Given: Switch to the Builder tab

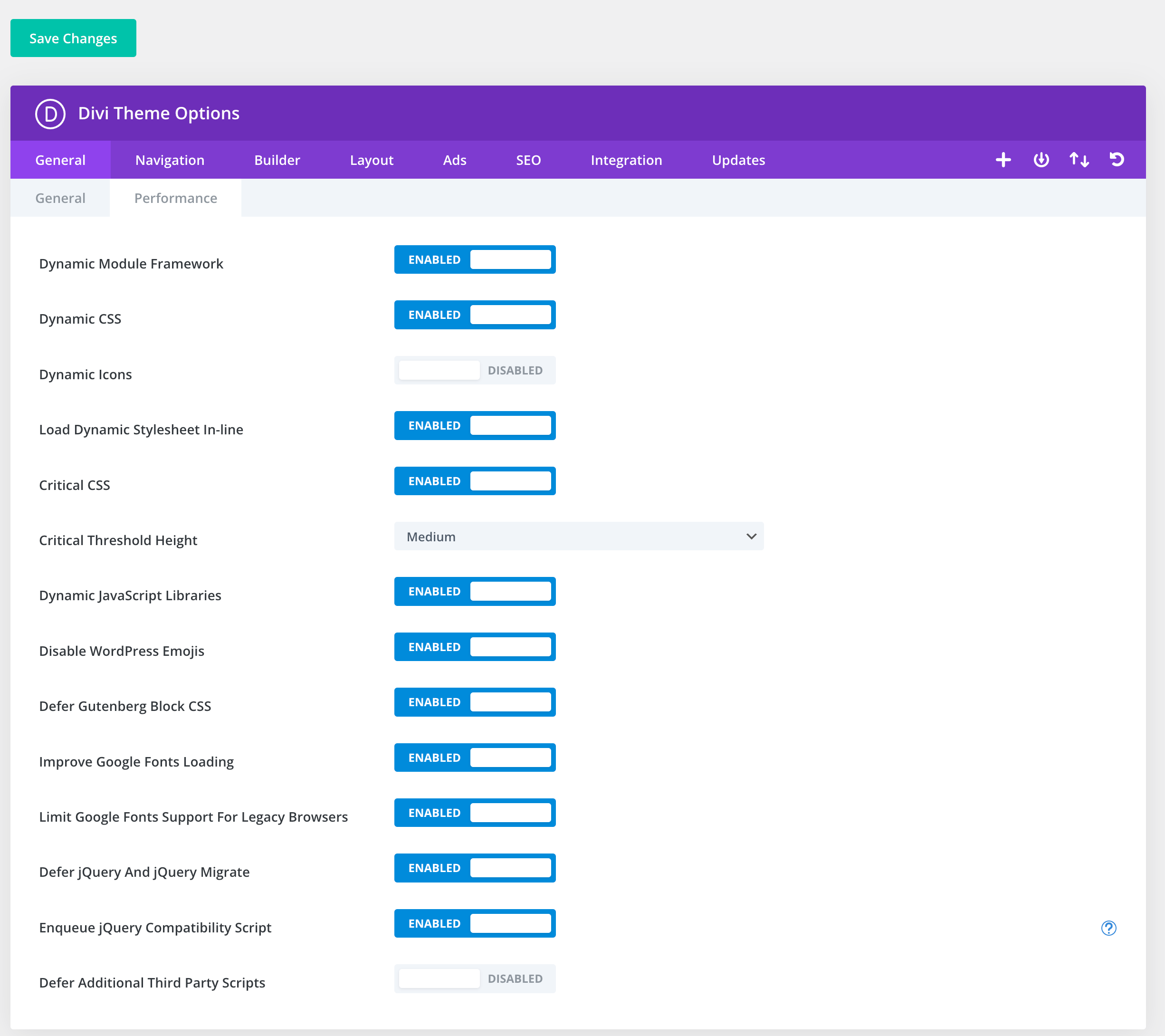Looking at the screenshot, I should tap(277, 160).
